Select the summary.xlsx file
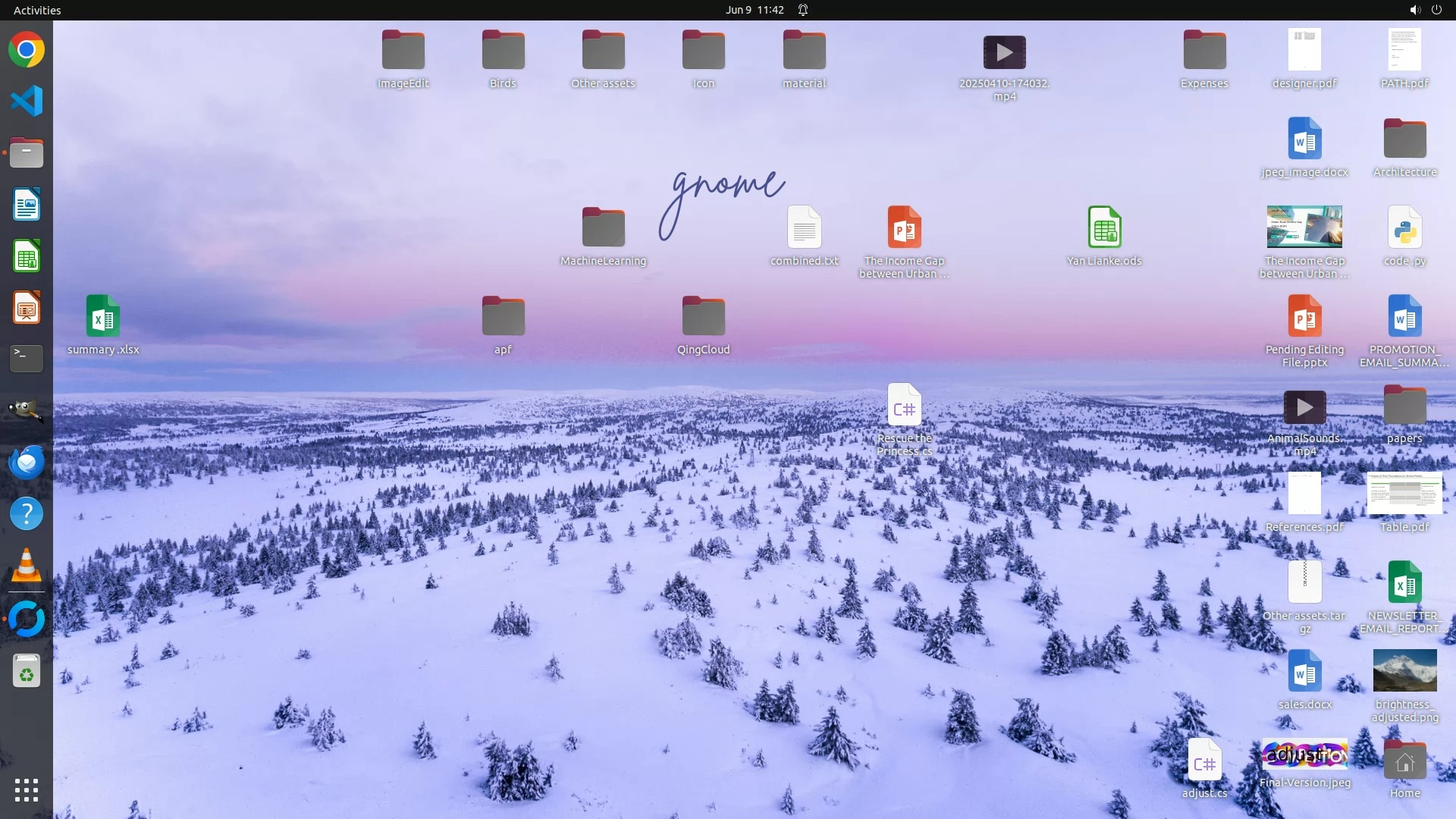 [103, 316]
